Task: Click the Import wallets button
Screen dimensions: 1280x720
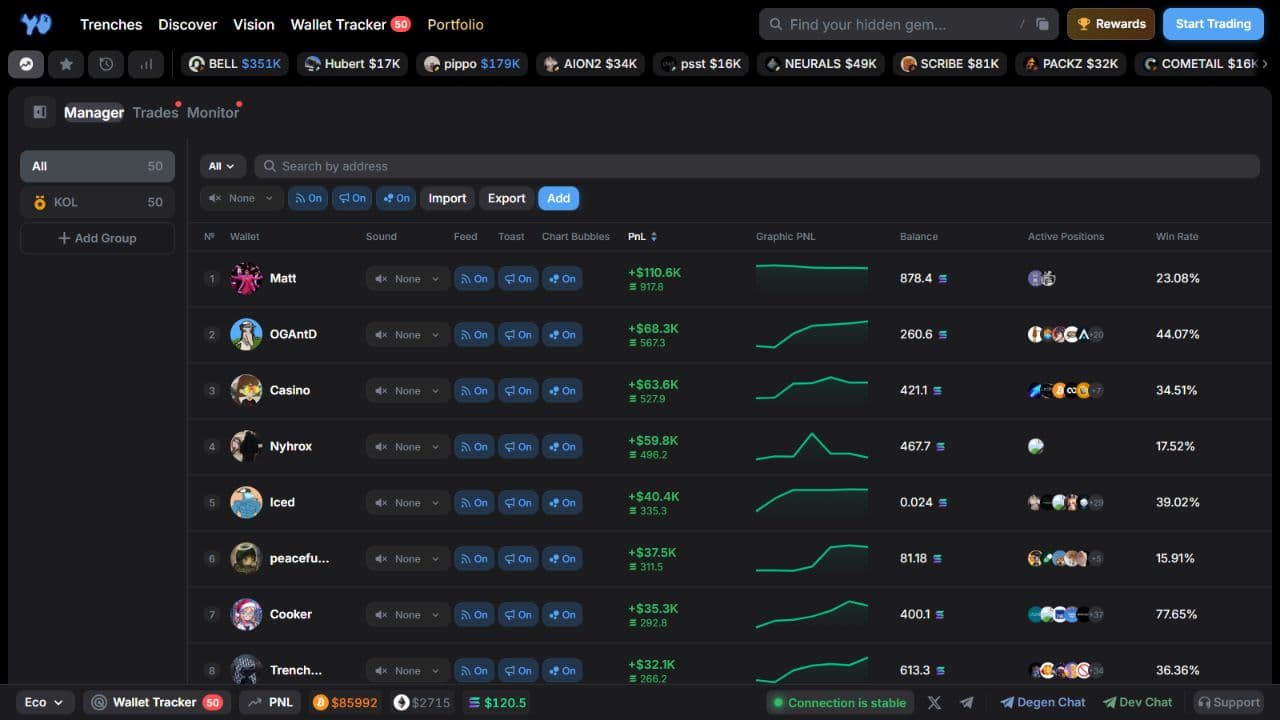Action: point(447,198)
